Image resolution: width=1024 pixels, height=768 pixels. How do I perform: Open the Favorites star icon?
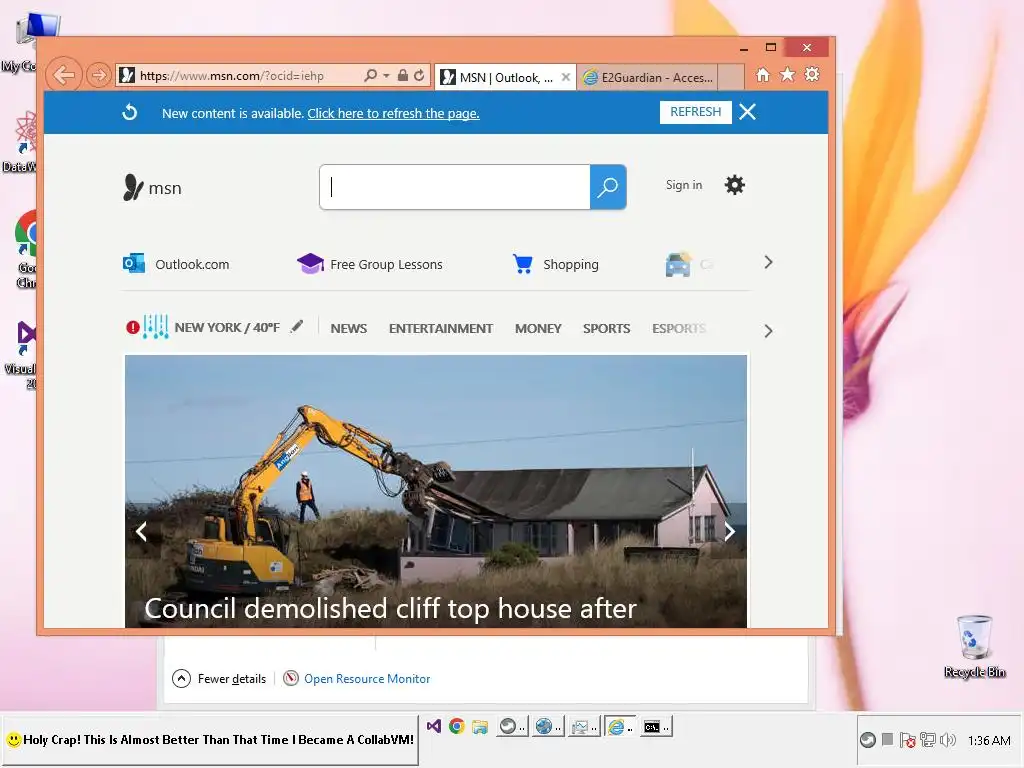(788, 74)
